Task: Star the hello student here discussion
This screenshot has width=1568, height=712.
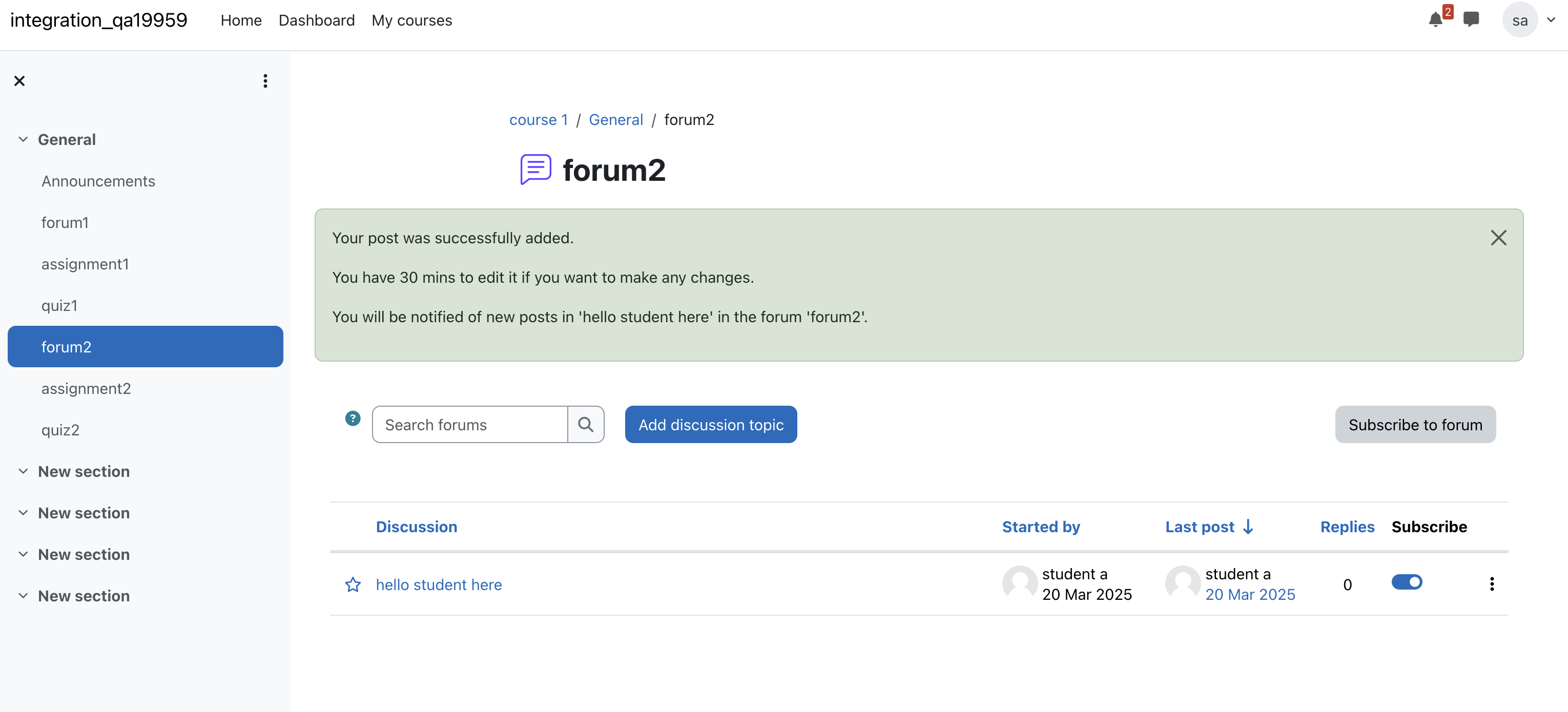Action: point(353,584)
